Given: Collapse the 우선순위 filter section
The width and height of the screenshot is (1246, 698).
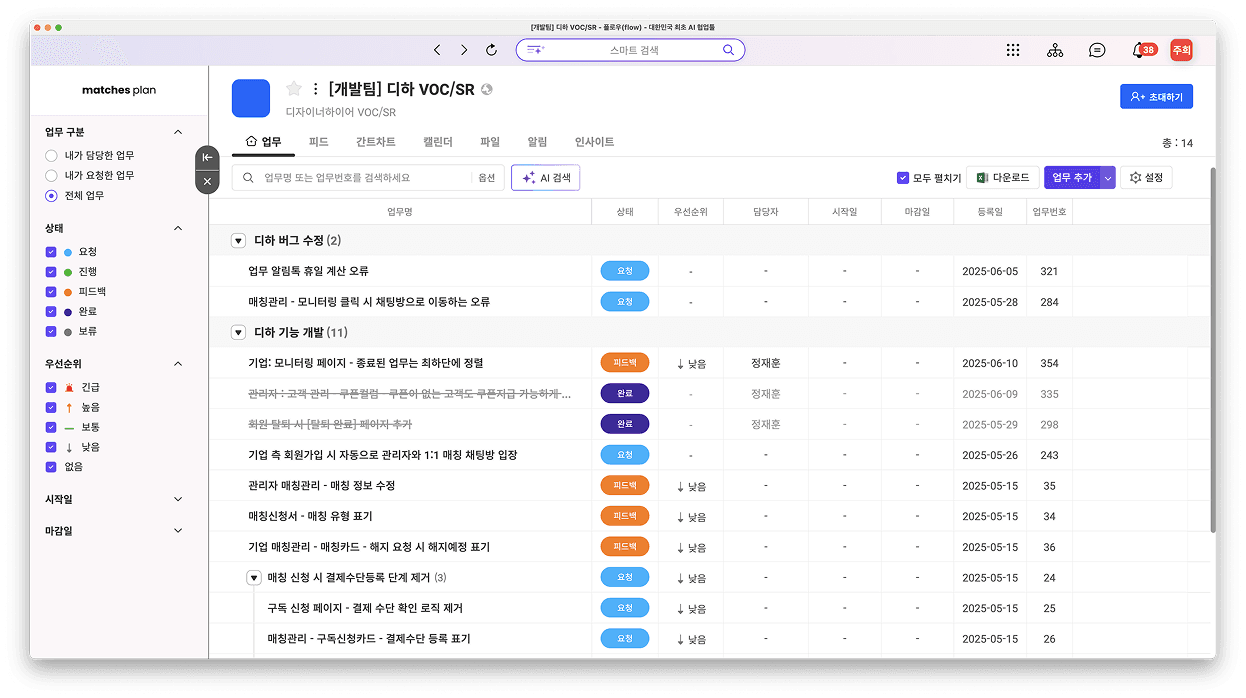Looking at the screenshot, I should point(177,363).
